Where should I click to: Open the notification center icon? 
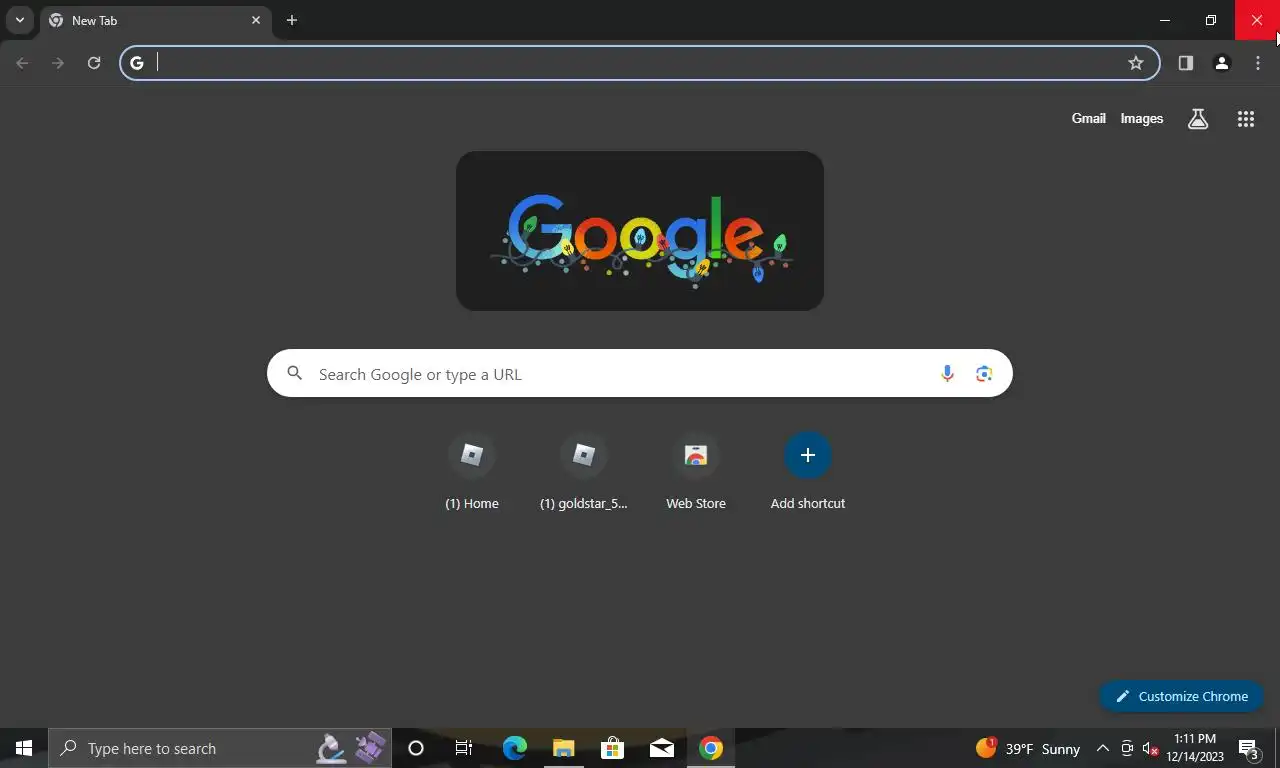[x=1248, y=748]
